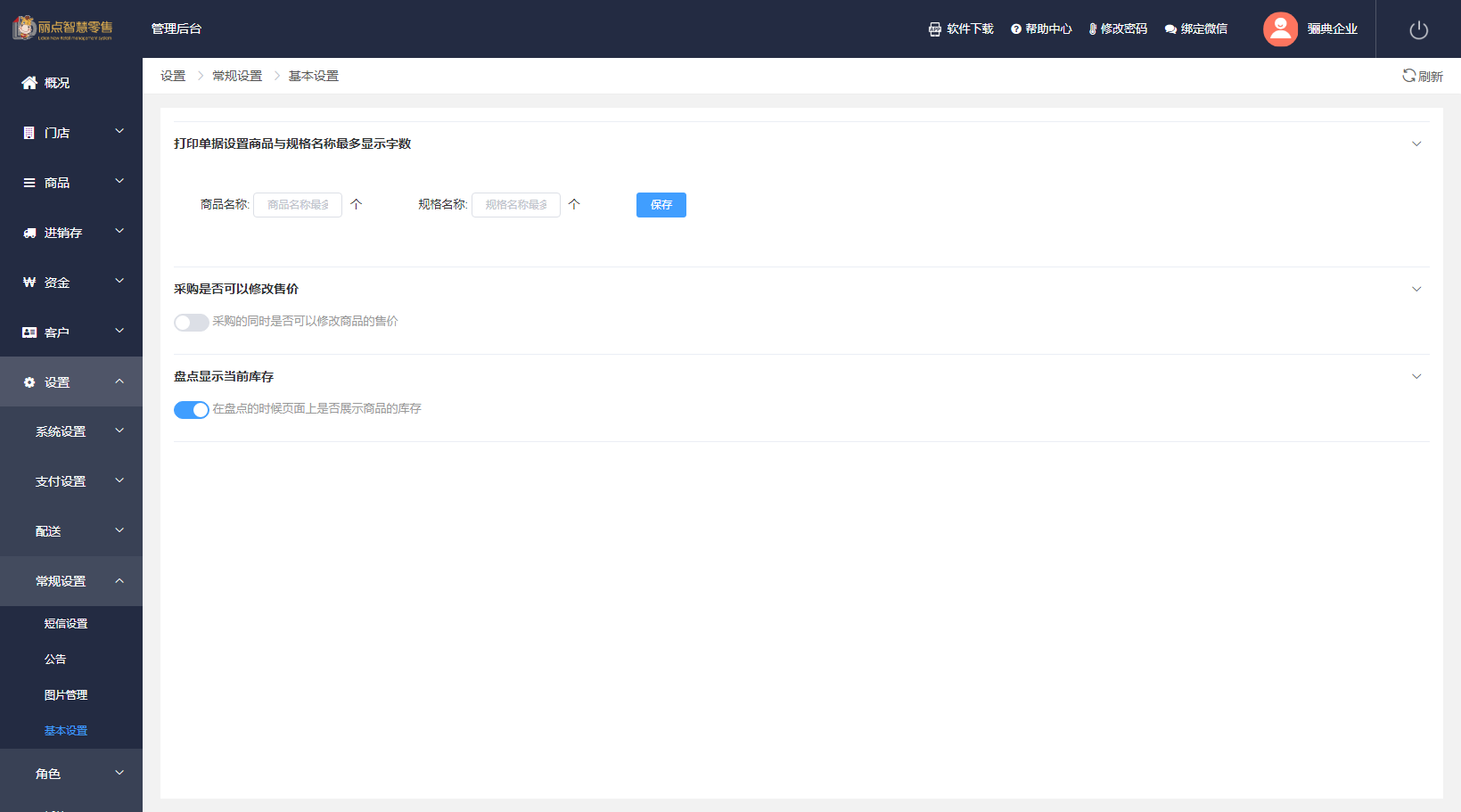Click the 设置 gear icon
This screenshot has height=812, width=1461.
29,381
